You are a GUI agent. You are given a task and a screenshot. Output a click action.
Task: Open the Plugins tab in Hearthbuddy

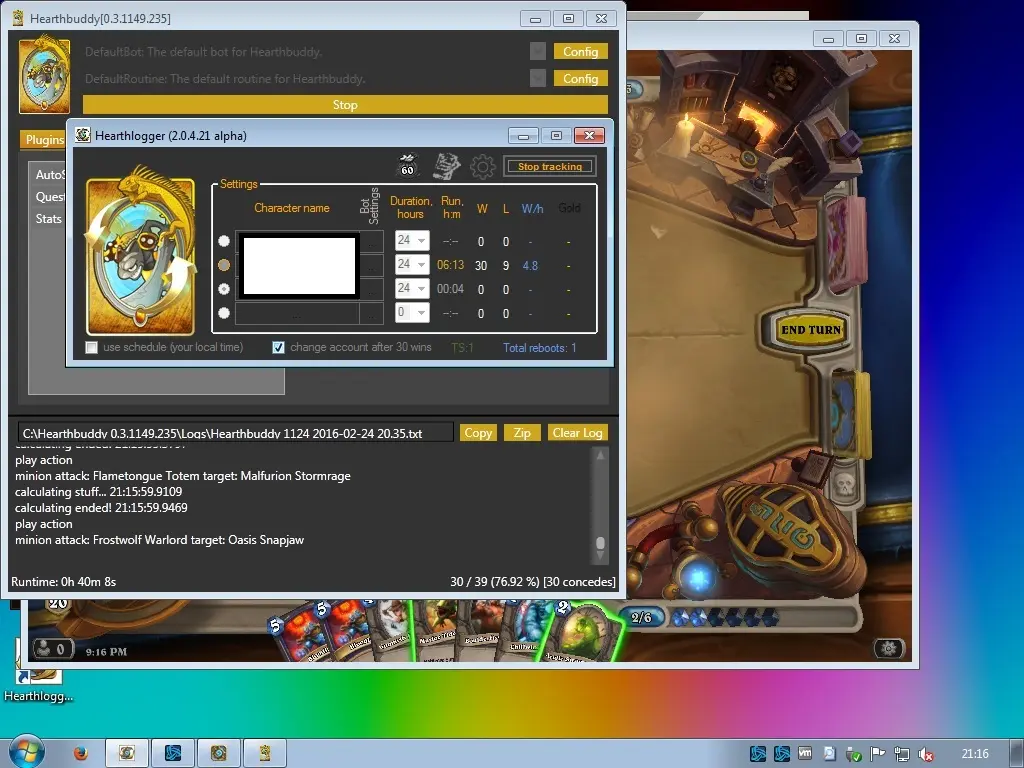(43, 139)
